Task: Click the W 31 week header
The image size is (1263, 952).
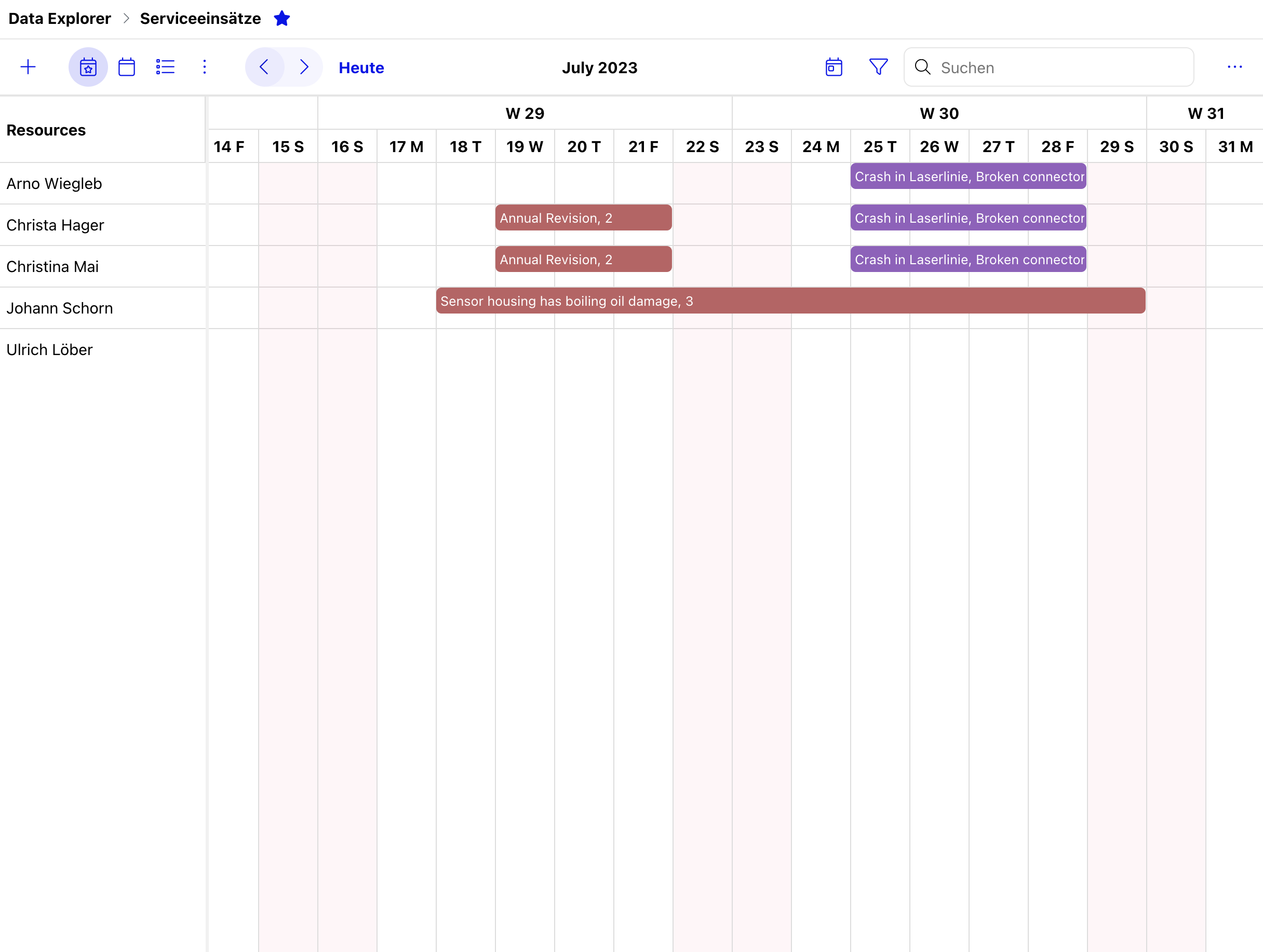Action: coord(1205,114)
